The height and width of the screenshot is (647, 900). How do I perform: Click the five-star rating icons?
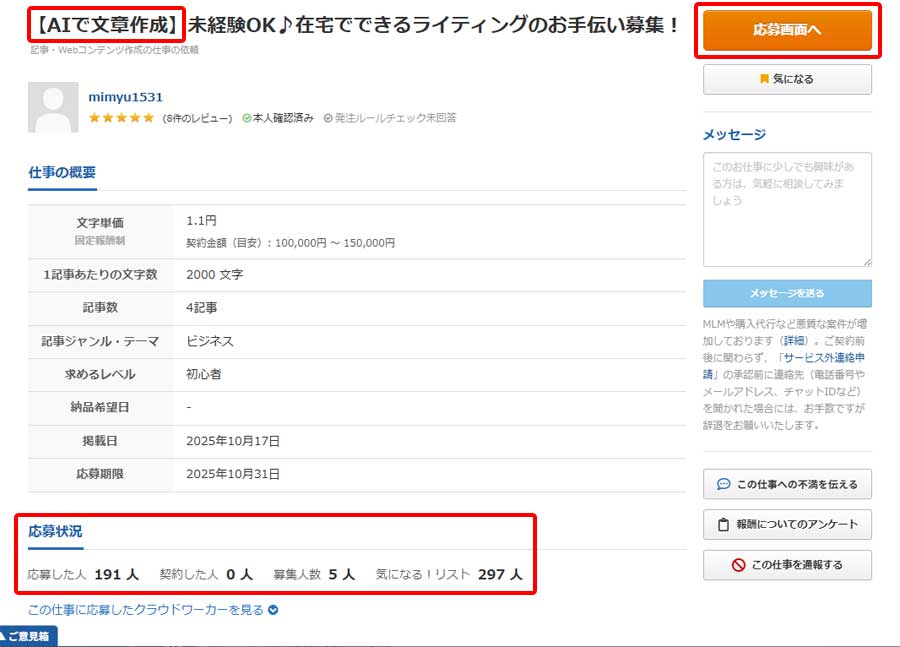121,118
